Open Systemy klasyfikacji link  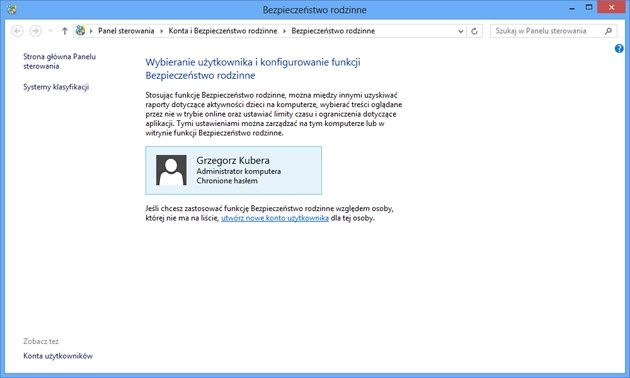[x=56, y=87]
